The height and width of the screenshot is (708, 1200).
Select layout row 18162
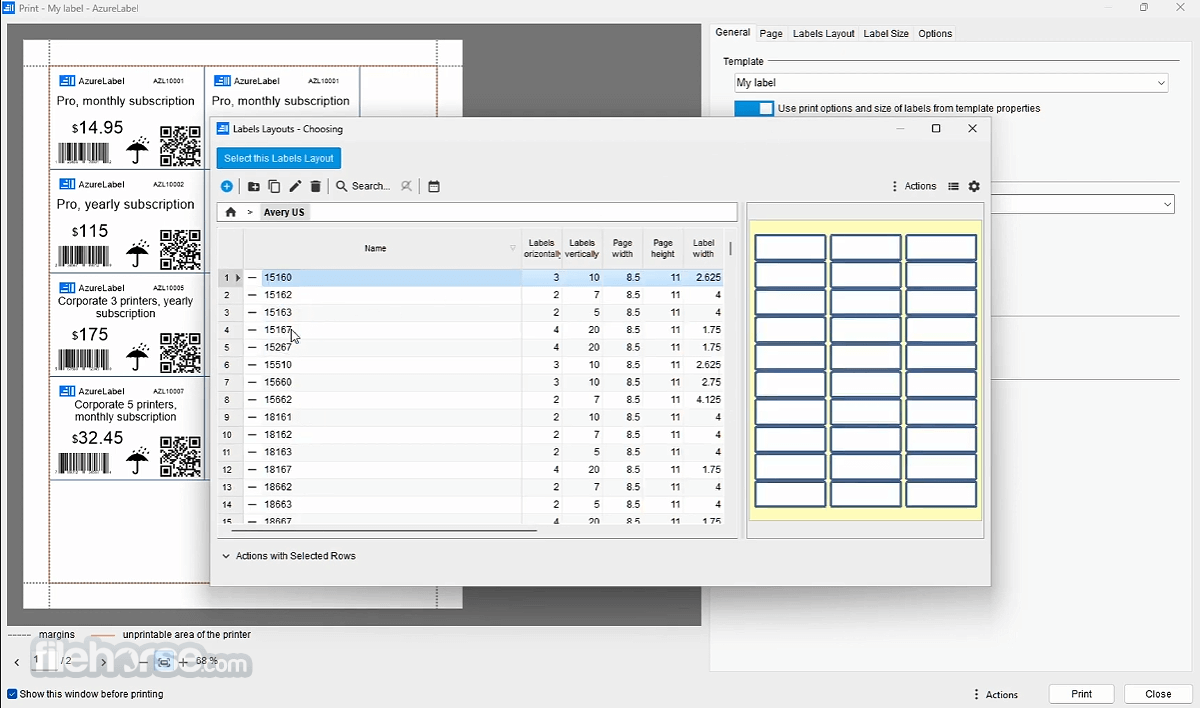tap(470, 435)
